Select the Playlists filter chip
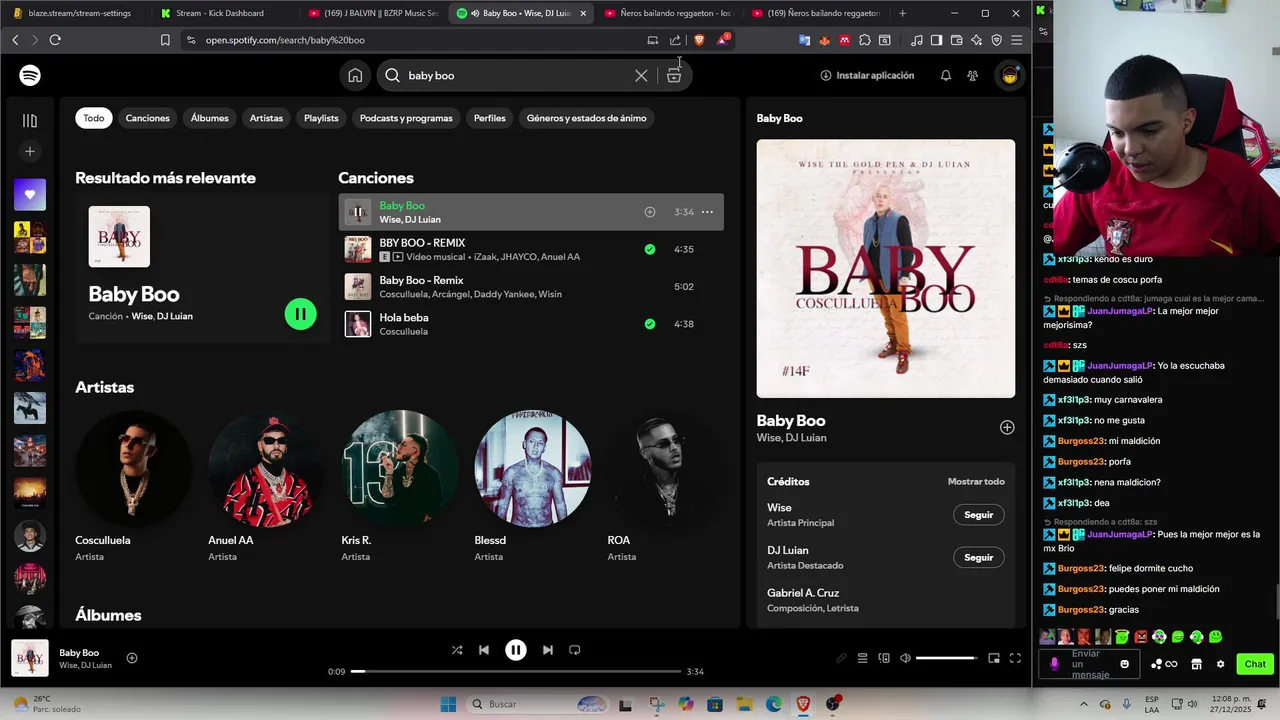Screen dimensions: 1280x720 321,118
